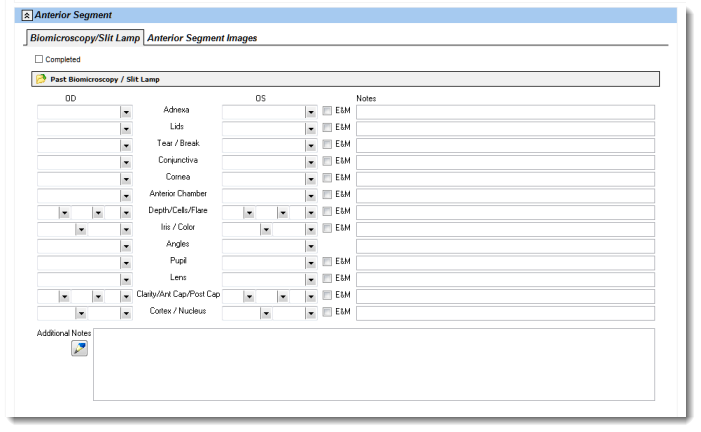701x432 pixels.
Task: Open OS Cornea dropdown
Action: pos(311,179)
